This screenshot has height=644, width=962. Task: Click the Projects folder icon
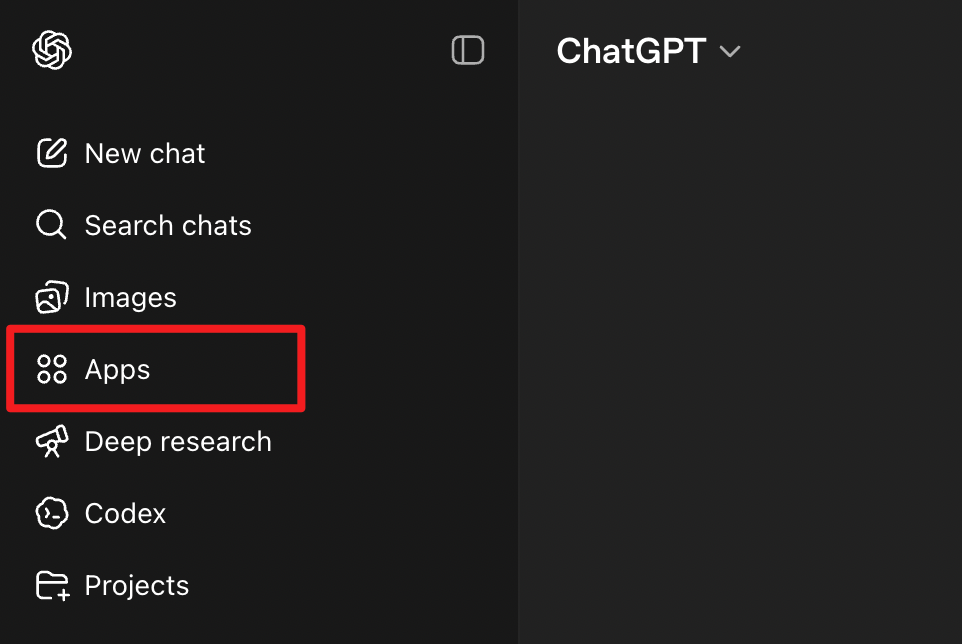coord(52,585)
